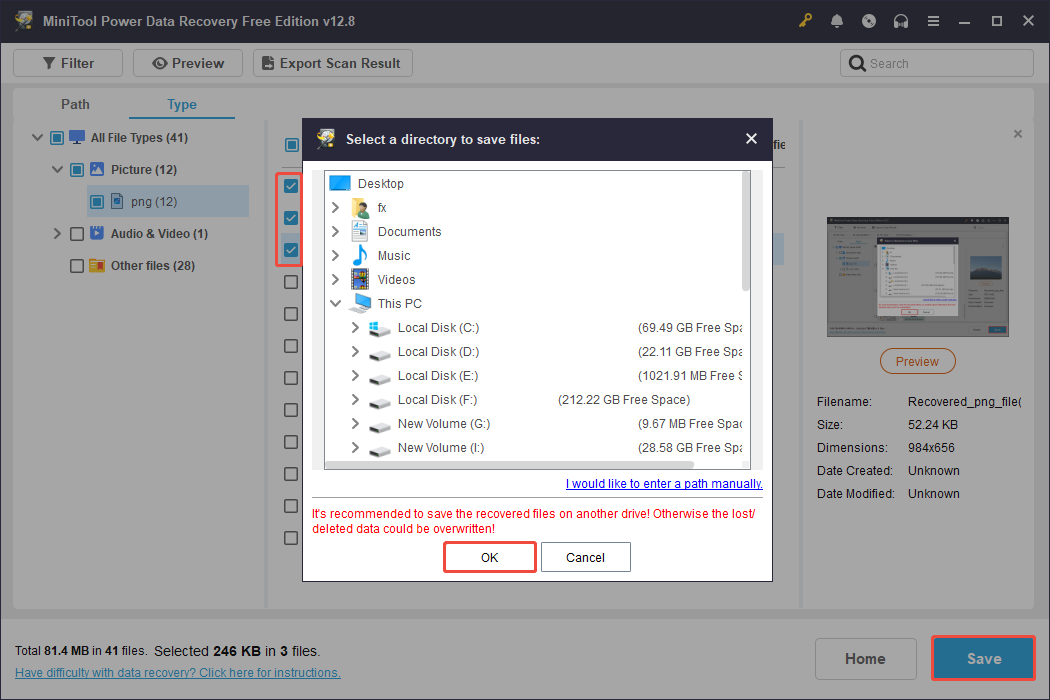Open the hamburger menu in title bar
Image resolution: width=1050 pixels, height=700 pixels.
click(x=933, y=20)
